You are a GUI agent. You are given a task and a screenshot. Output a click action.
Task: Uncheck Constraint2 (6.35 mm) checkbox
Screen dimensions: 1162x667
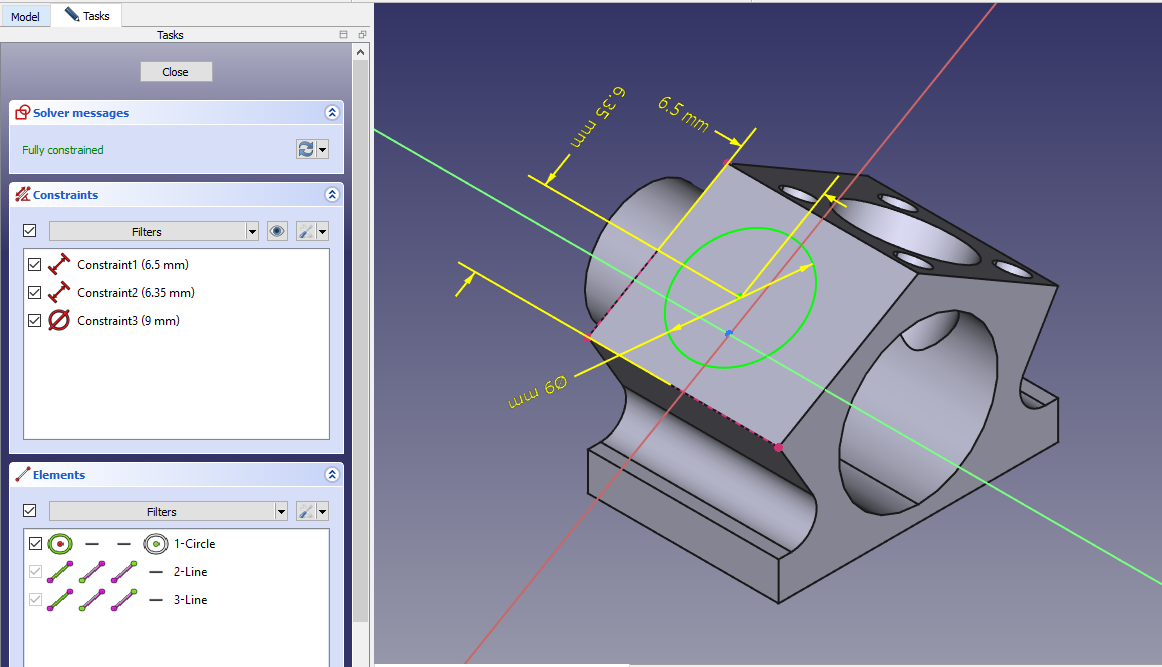(35, 293)
